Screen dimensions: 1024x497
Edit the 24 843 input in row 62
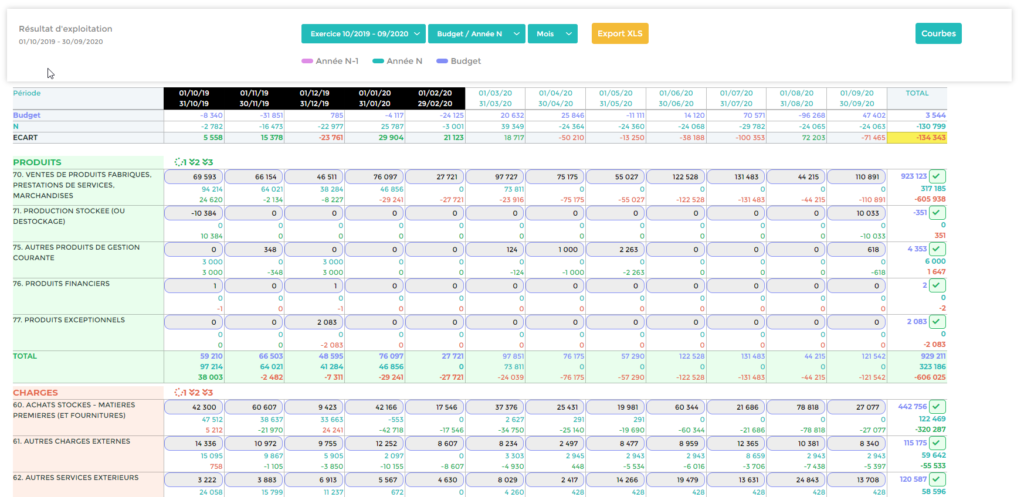pos(797,481)
